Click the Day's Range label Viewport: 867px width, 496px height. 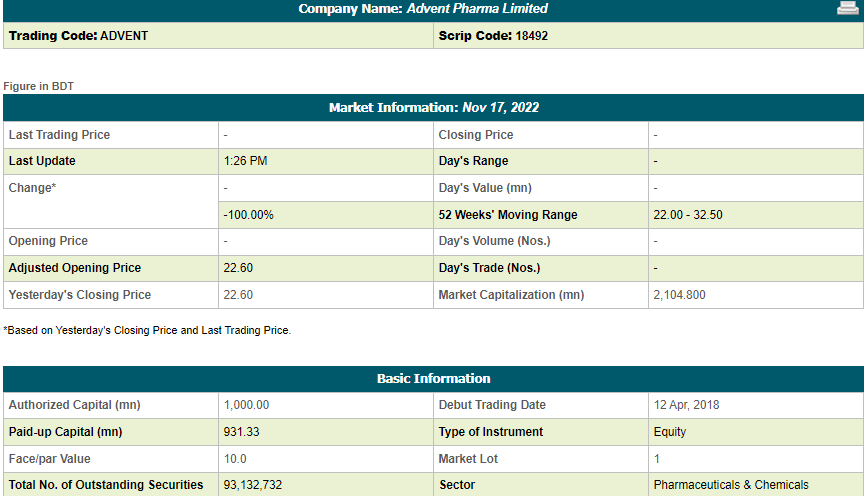pos(473,161)
